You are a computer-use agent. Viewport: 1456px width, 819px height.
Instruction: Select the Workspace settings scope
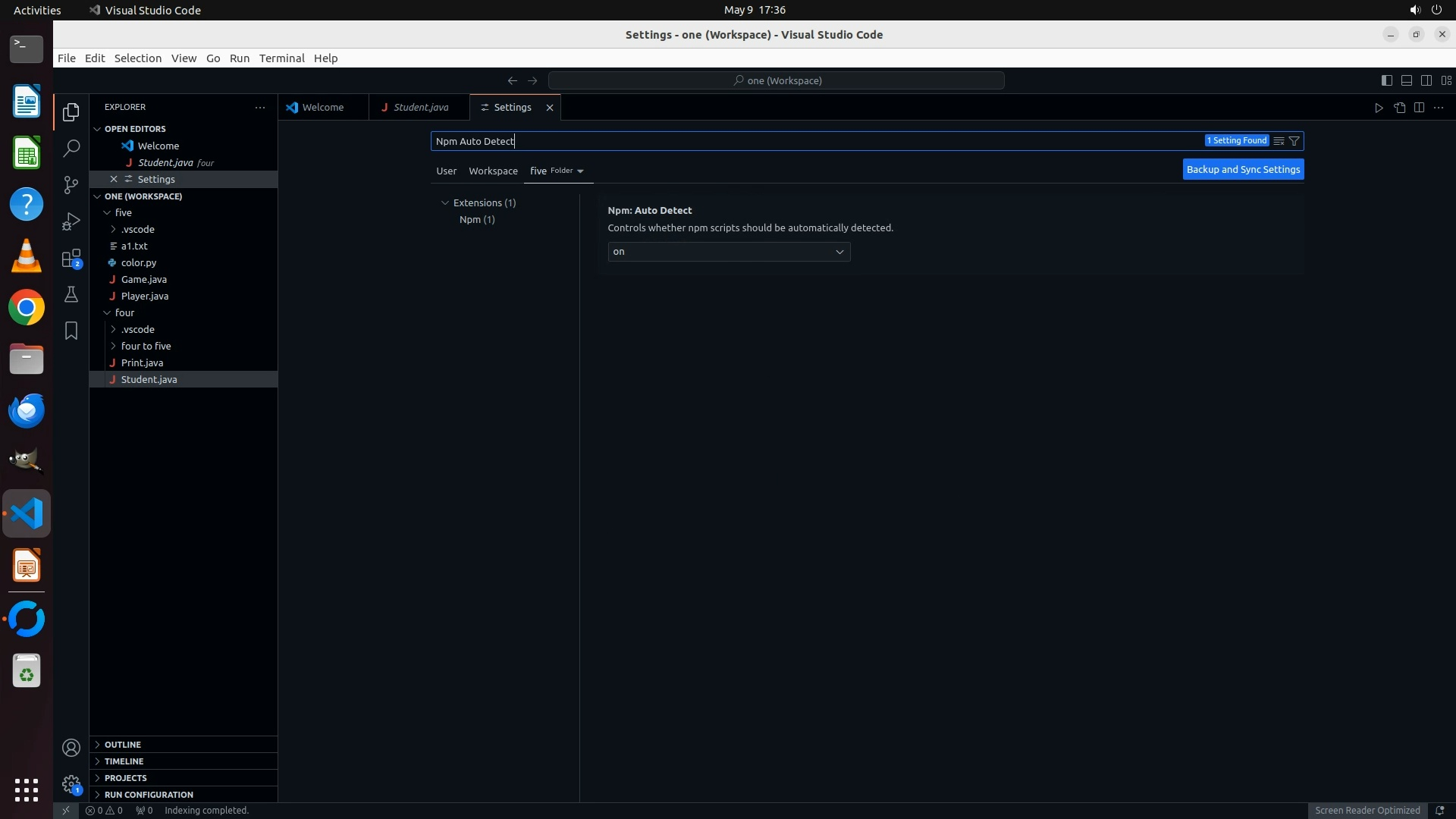coord(493,171)
